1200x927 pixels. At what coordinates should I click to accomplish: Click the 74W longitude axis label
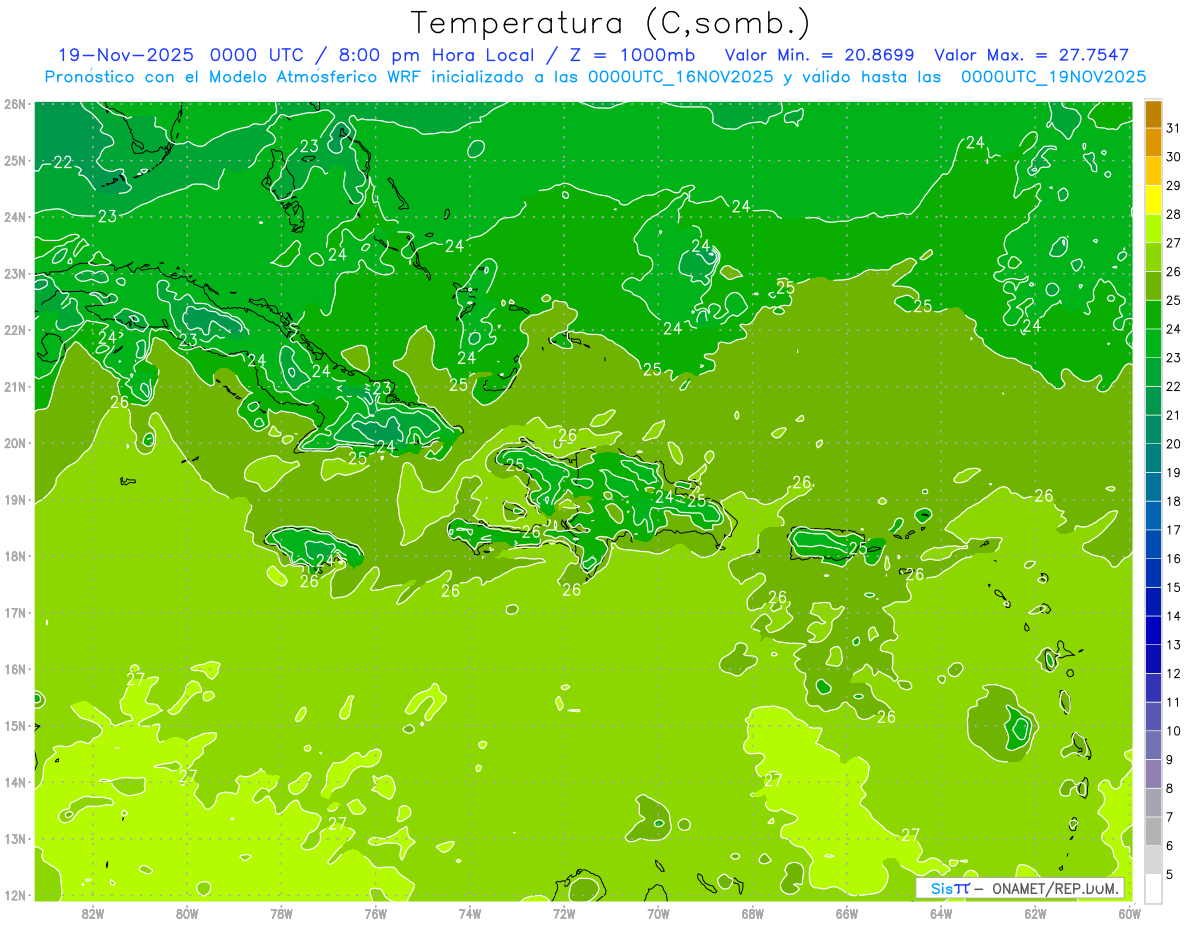tap(469, 914)
